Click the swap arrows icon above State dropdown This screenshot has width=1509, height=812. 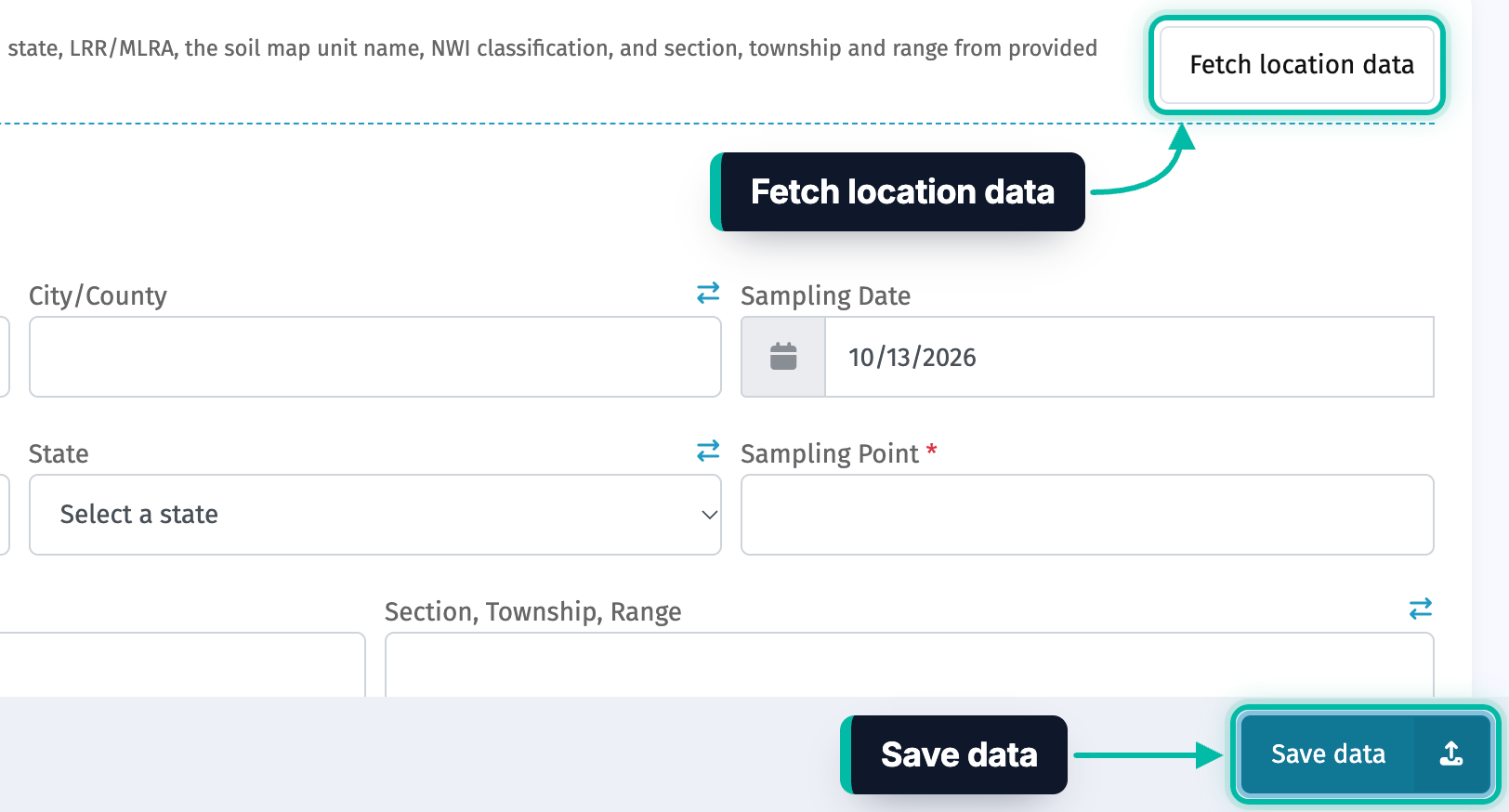[x=708, y=451]
